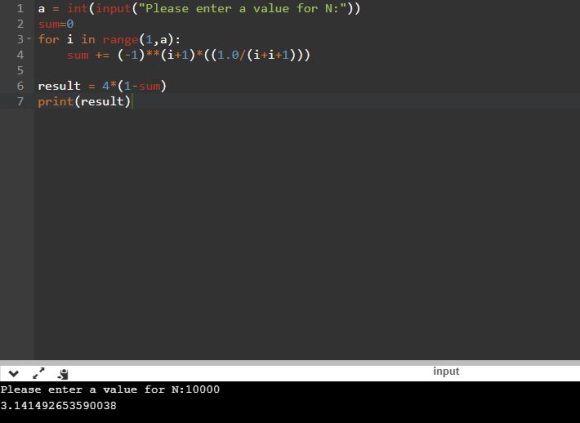Click the gray divider bar above the console
The width and height of the screenshot is (580, 423).
coord(290,362)
